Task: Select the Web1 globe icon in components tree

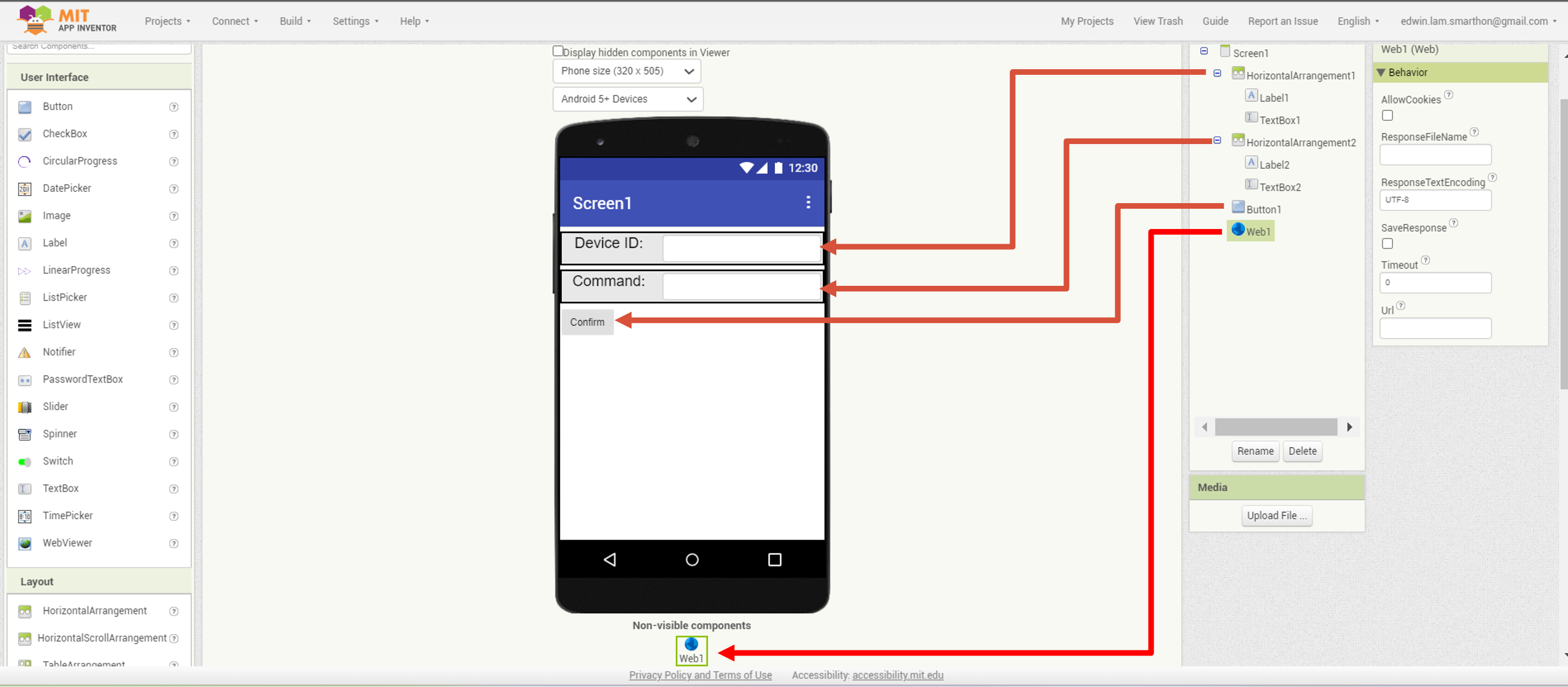Action: pos(1238,229)
